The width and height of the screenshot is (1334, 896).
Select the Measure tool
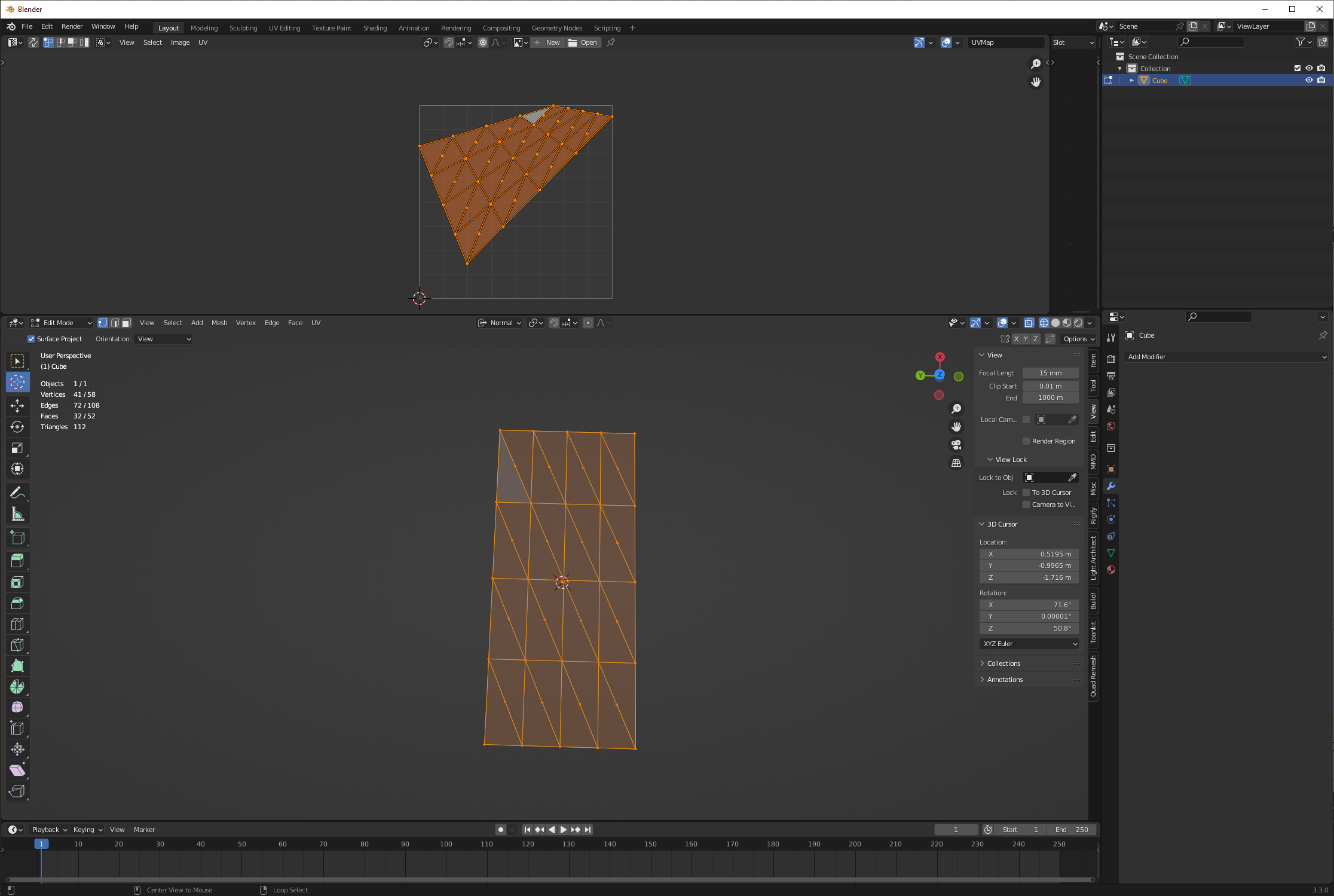coord(17,514)
